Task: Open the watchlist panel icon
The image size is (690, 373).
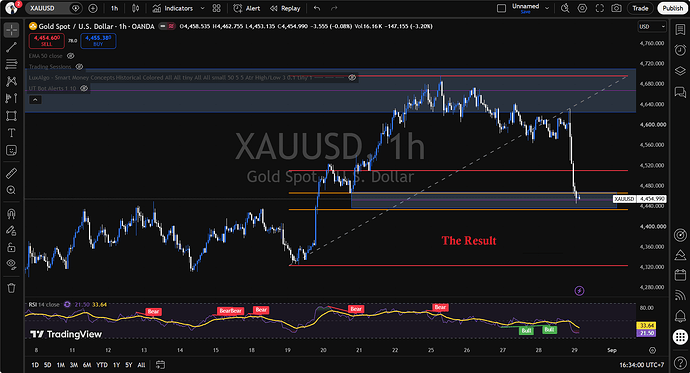Action: (680, 29)
